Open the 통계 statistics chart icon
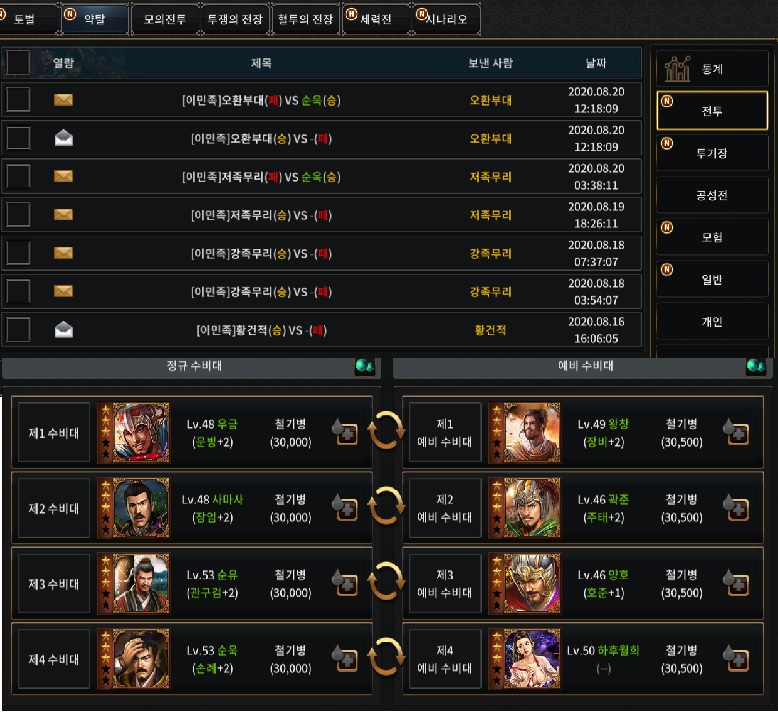The height and width of the screenshot is (720, 778). click(x=677, y=69)
